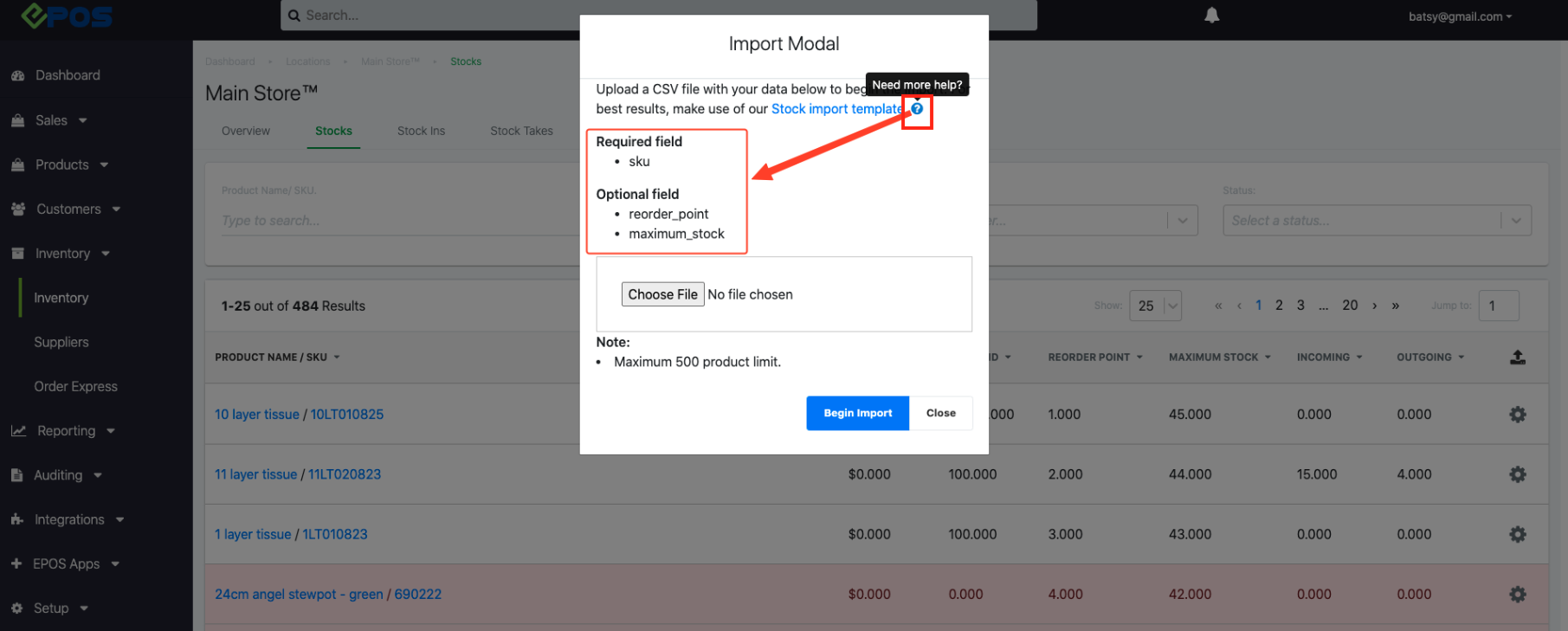This screenshot has height=631, width=1568.
Task: Click gear icon for 24cm angel stewpot row
Action: (x=1517, y=595)
